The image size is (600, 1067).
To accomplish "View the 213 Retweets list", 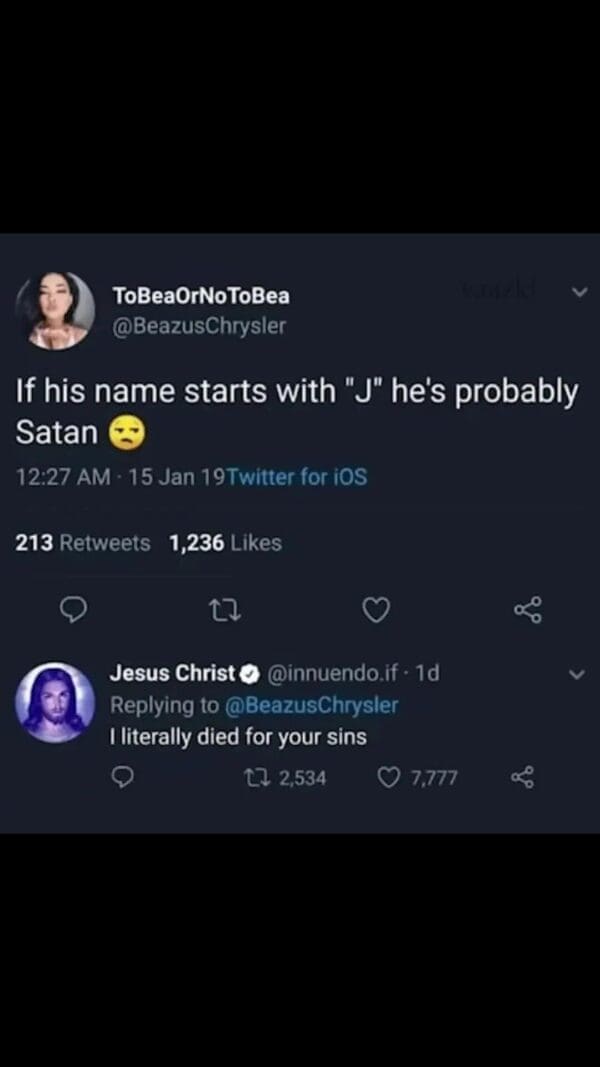I will [83, 543].
